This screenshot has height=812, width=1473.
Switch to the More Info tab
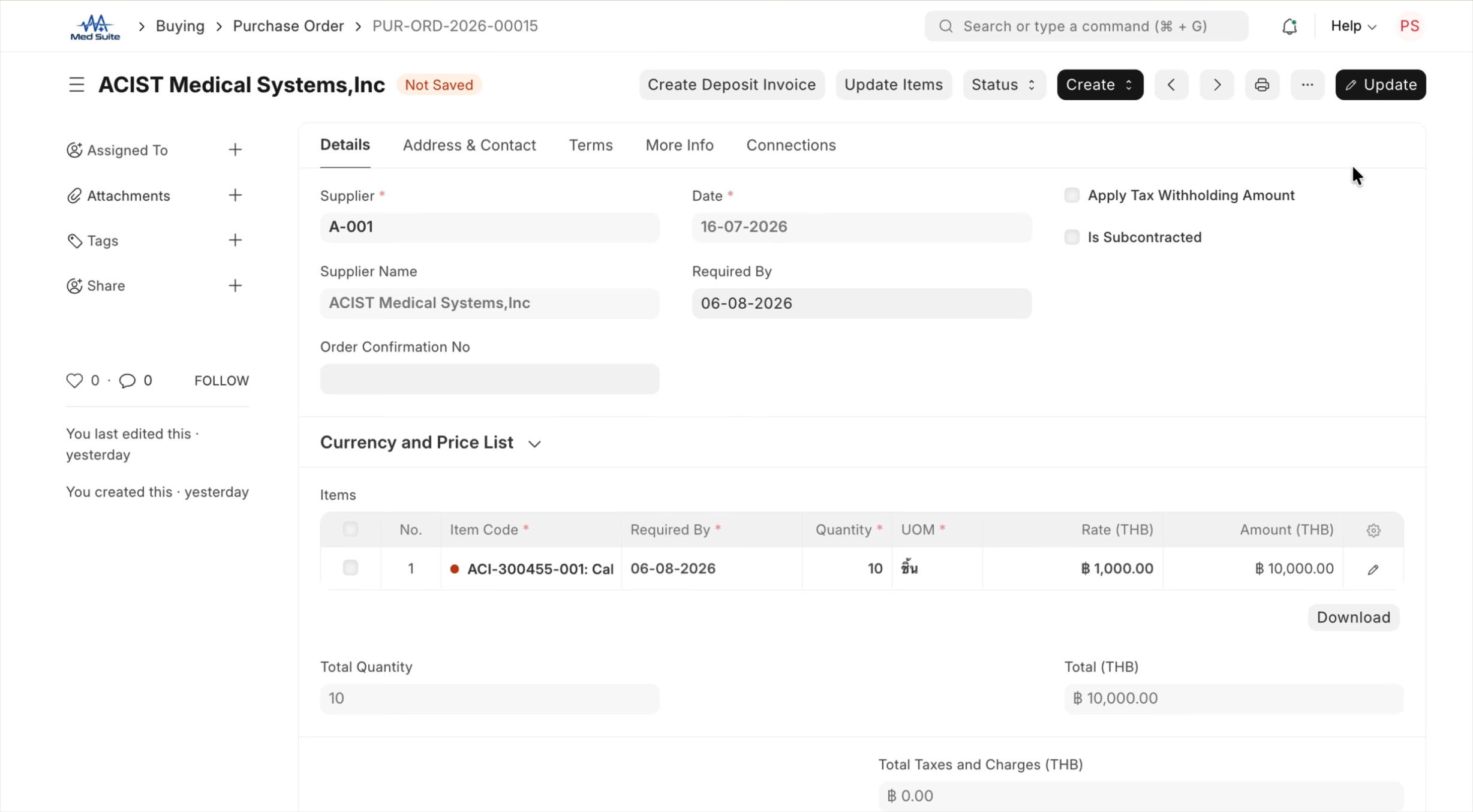(680, 145)
